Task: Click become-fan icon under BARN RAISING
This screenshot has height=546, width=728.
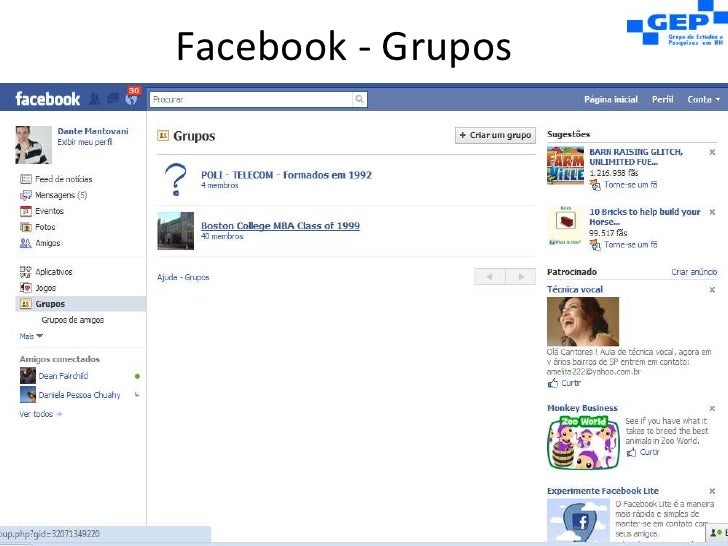Action: pyautogui.click(x=595, y=185)
